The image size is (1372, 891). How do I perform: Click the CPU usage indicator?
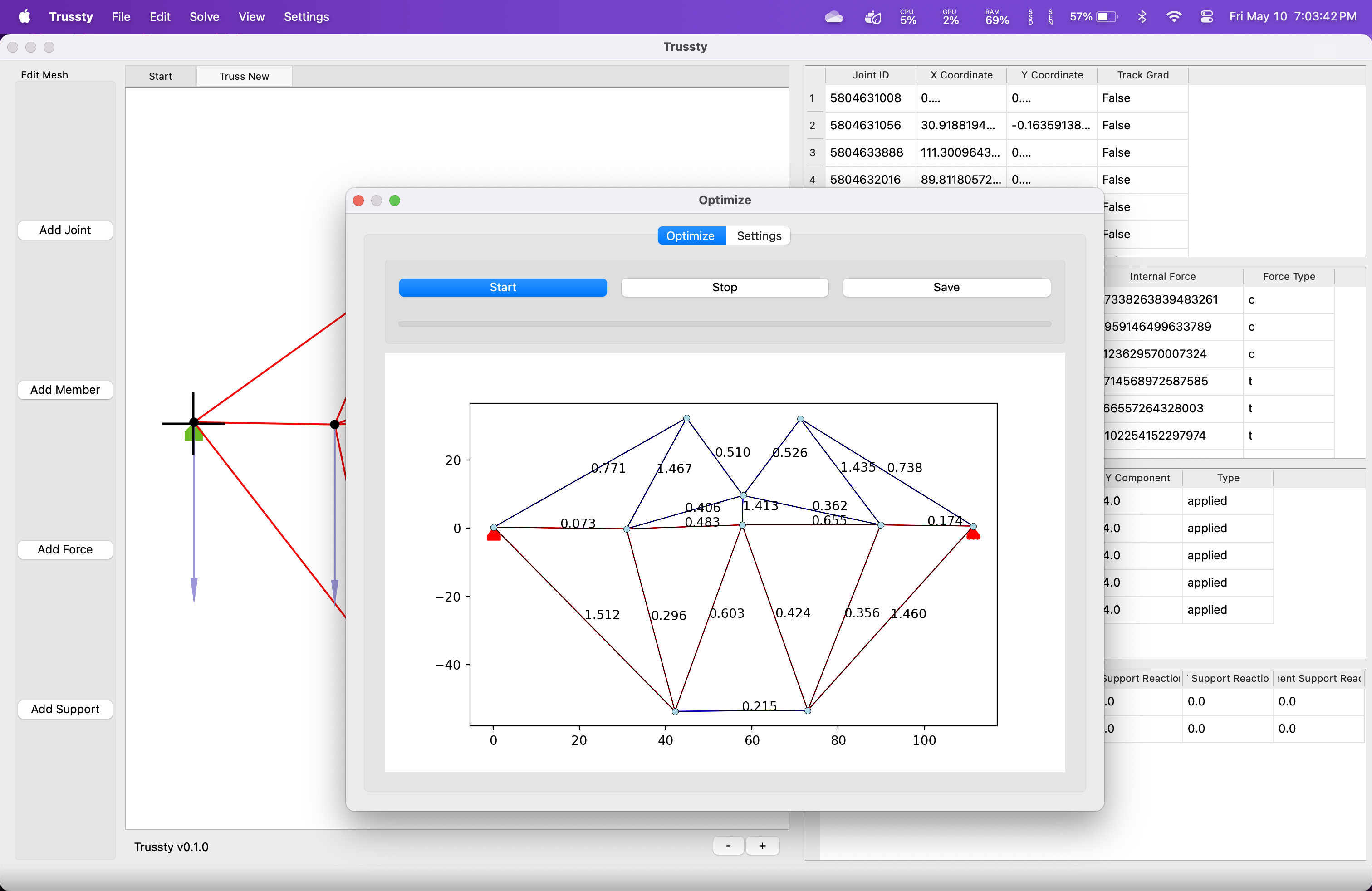point(908,17)
